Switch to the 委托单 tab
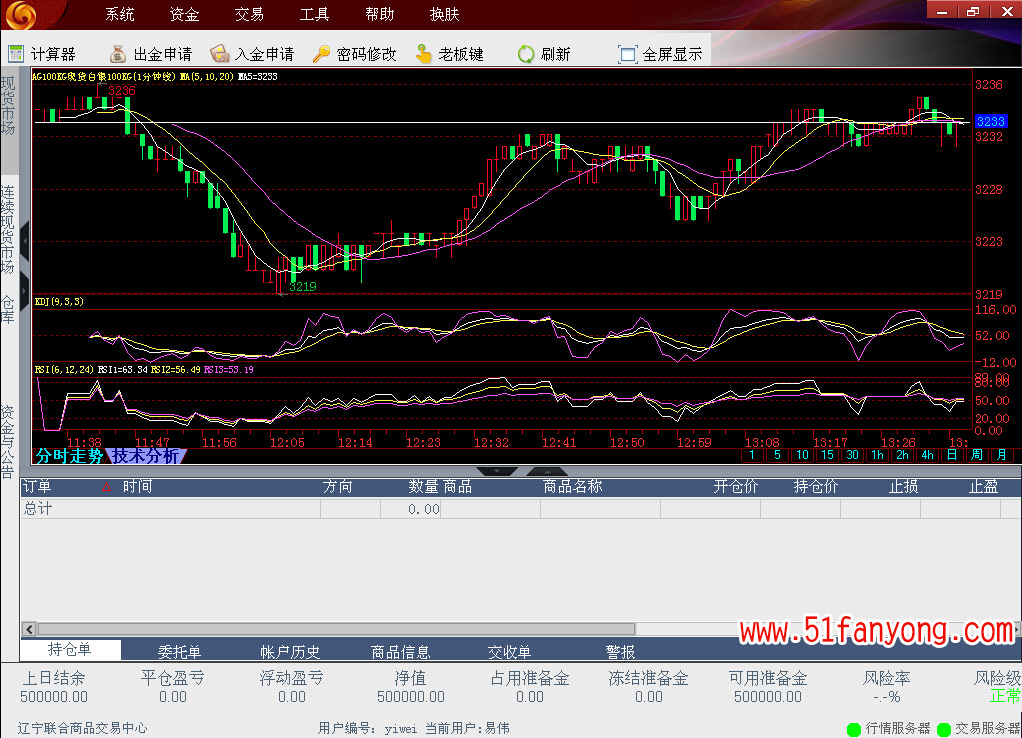Viewport: 1022px width, 738px height. (180, 652)
